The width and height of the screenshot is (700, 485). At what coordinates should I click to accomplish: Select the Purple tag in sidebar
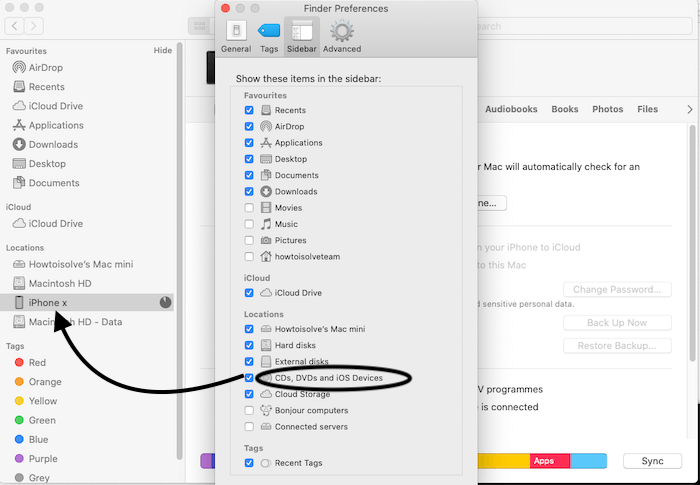click(36, 459)
